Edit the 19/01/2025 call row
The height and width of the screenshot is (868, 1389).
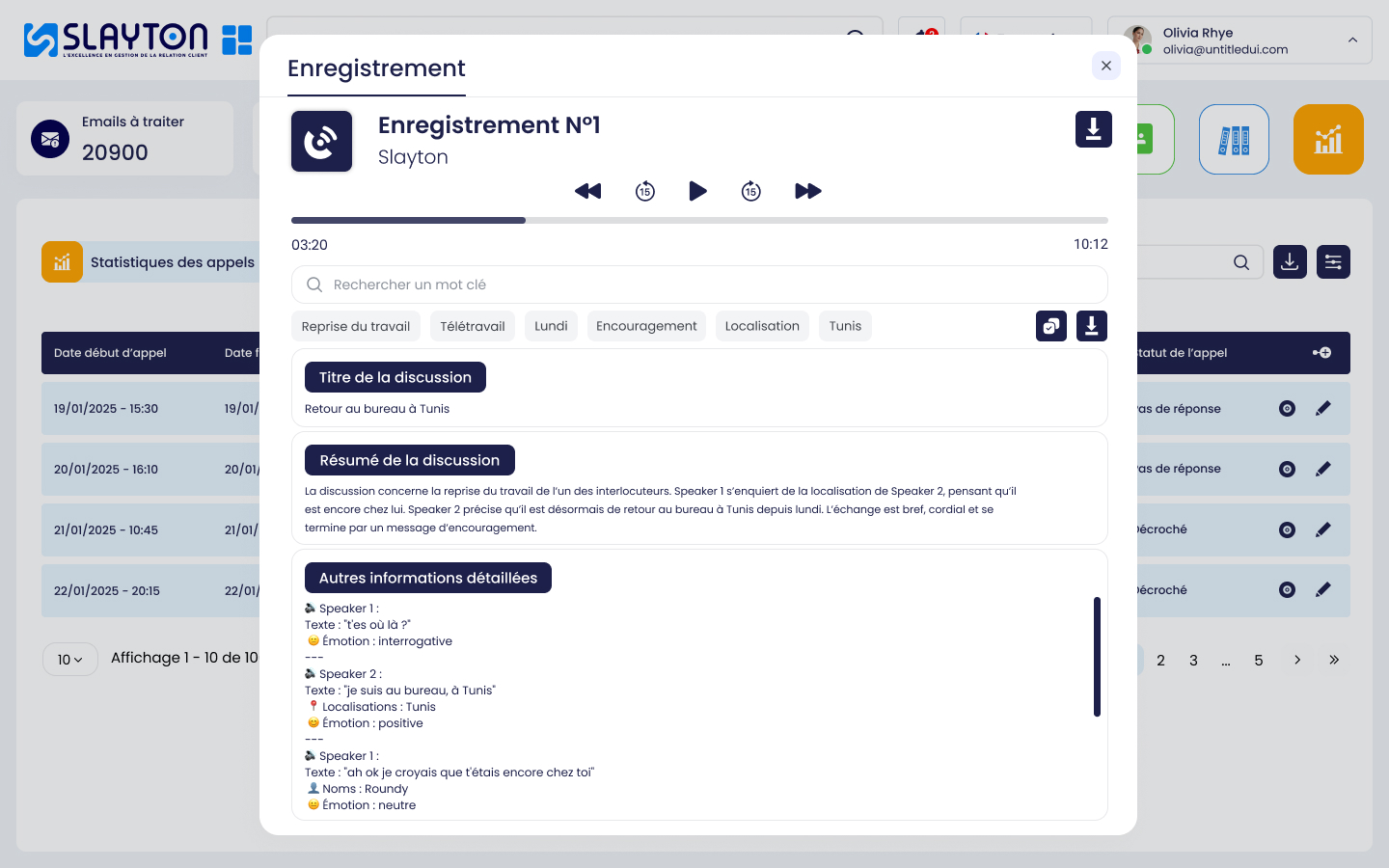[x=1323, y=408]
